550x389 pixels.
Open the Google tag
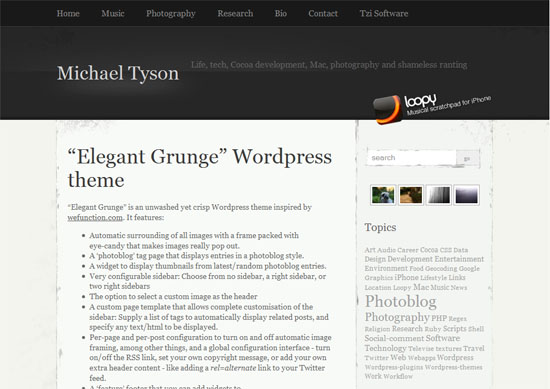pyautogui.click(x=469, y=269)
